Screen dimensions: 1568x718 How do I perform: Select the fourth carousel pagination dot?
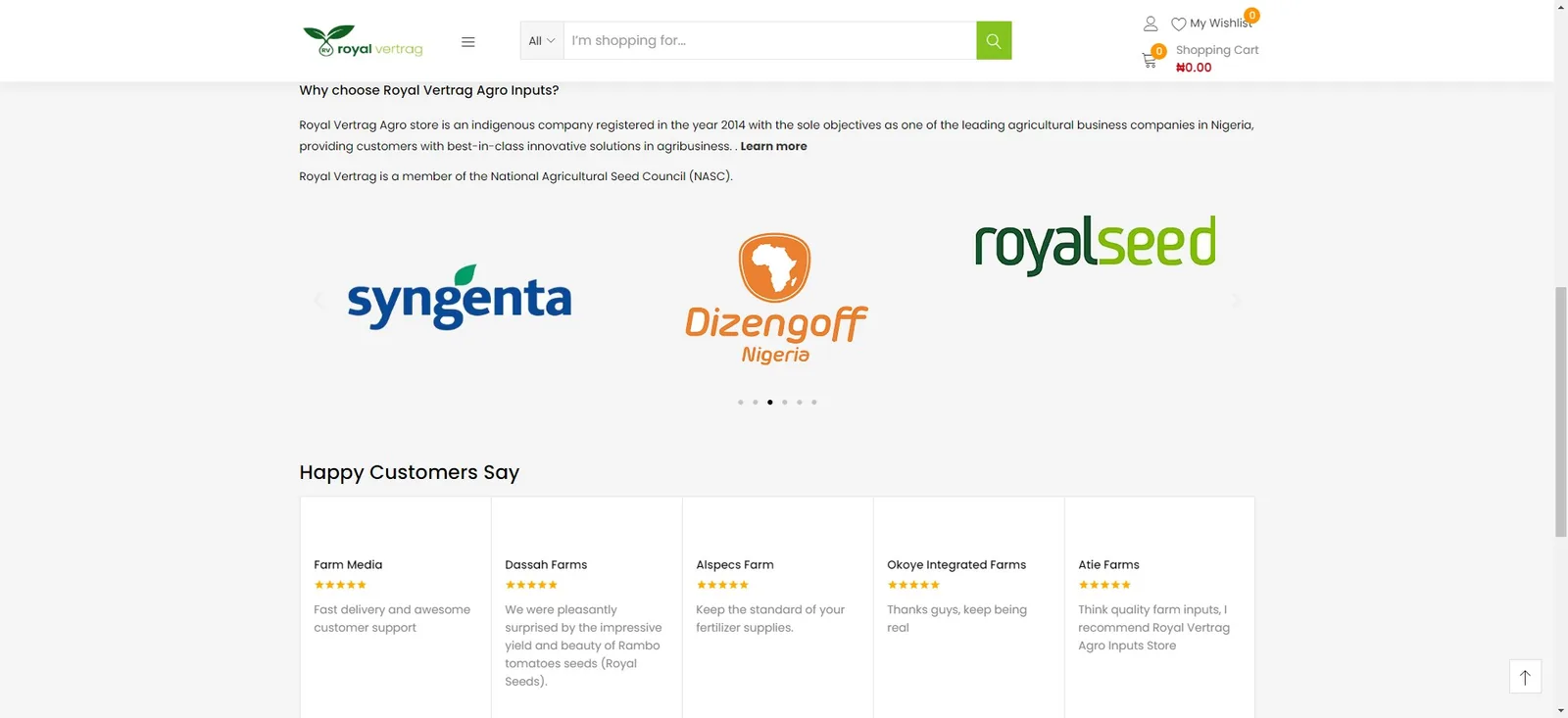[784, 402]
